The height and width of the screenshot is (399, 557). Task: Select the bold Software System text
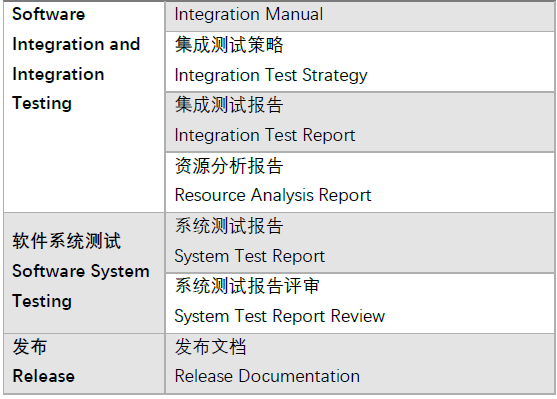coord(81,271)
